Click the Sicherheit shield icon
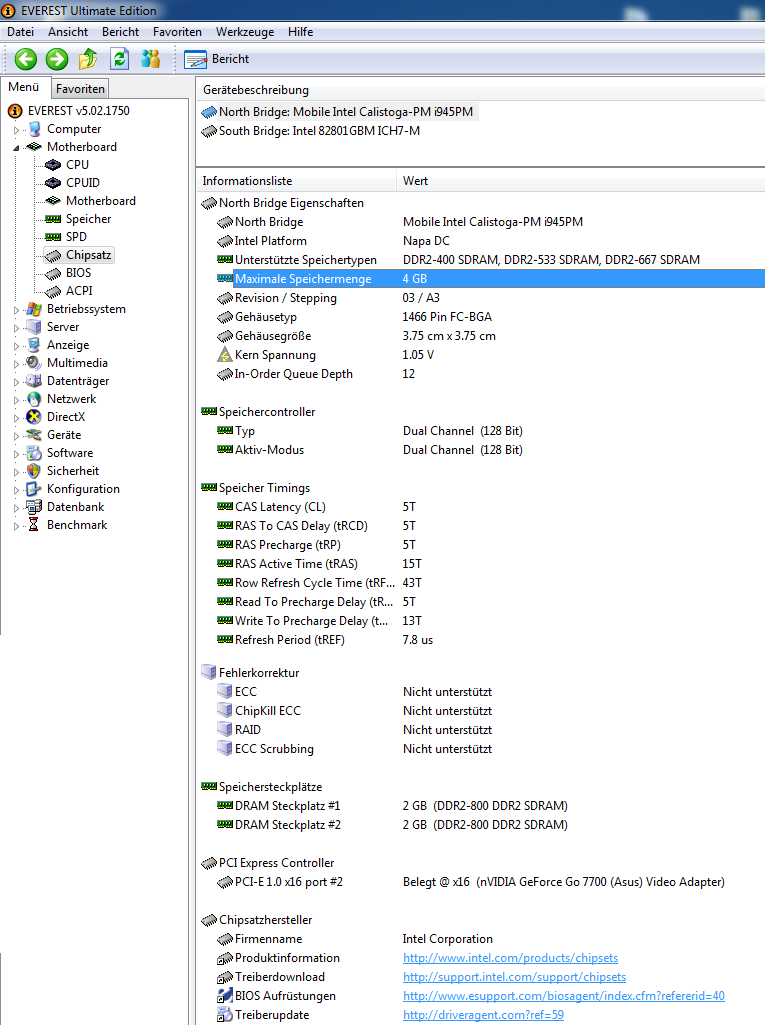The image size is (765, 1025). point(34,471)
